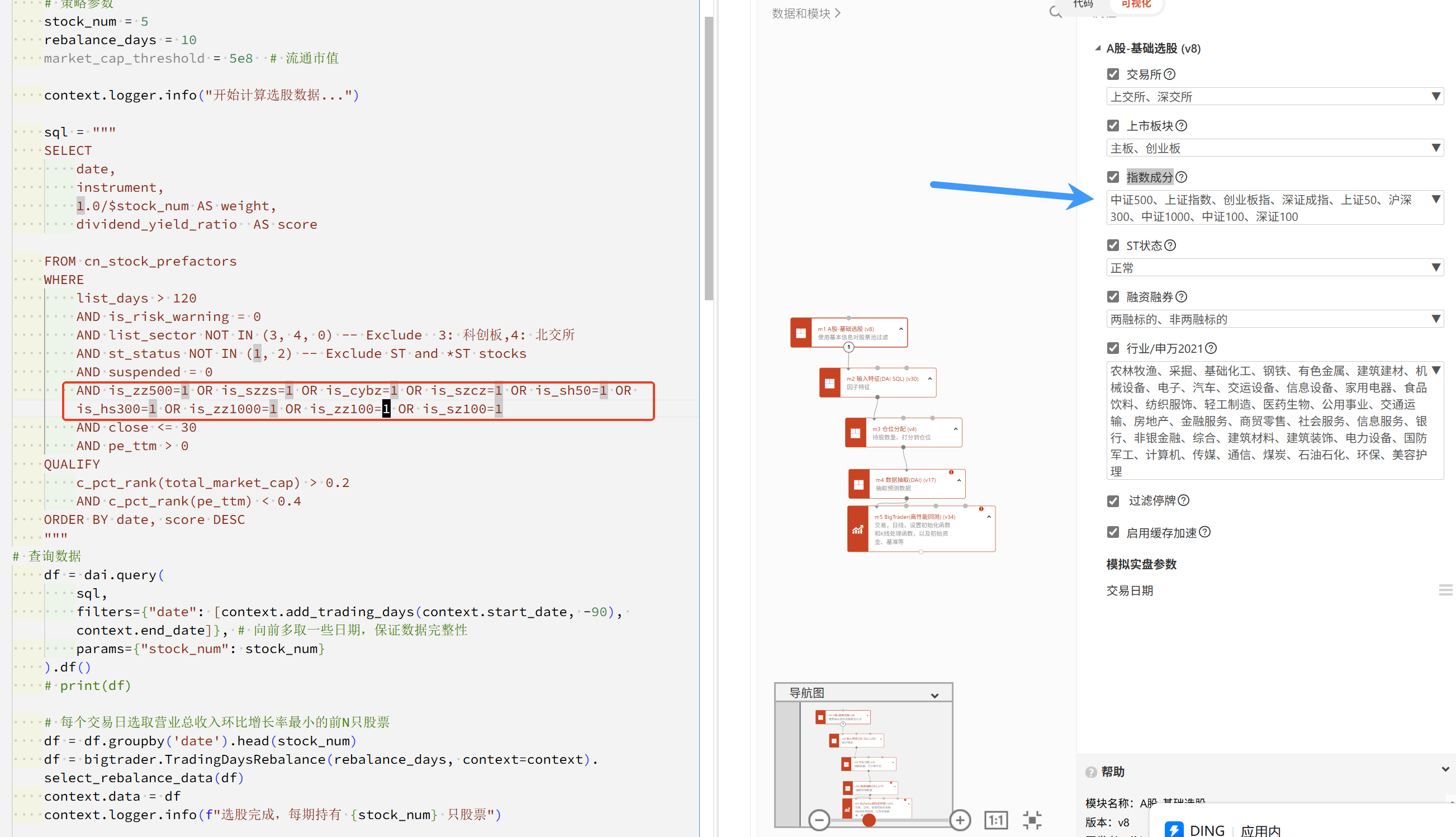Select the m5 BigTrader module icon
1456x837 pixels.
click(857, 529)
